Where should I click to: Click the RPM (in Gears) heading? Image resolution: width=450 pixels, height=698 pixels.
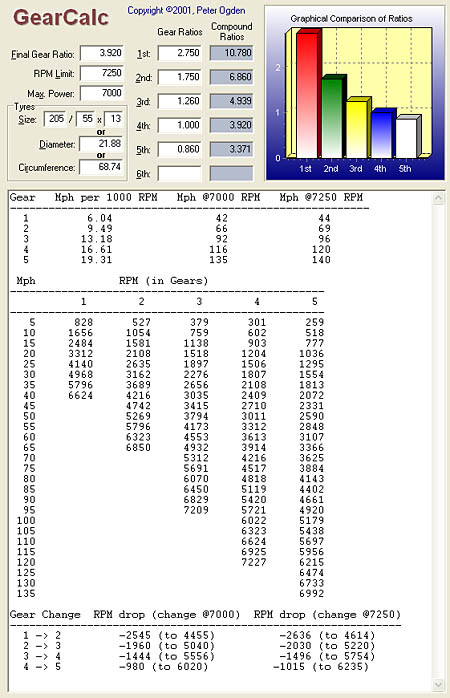tap(163, 281)
